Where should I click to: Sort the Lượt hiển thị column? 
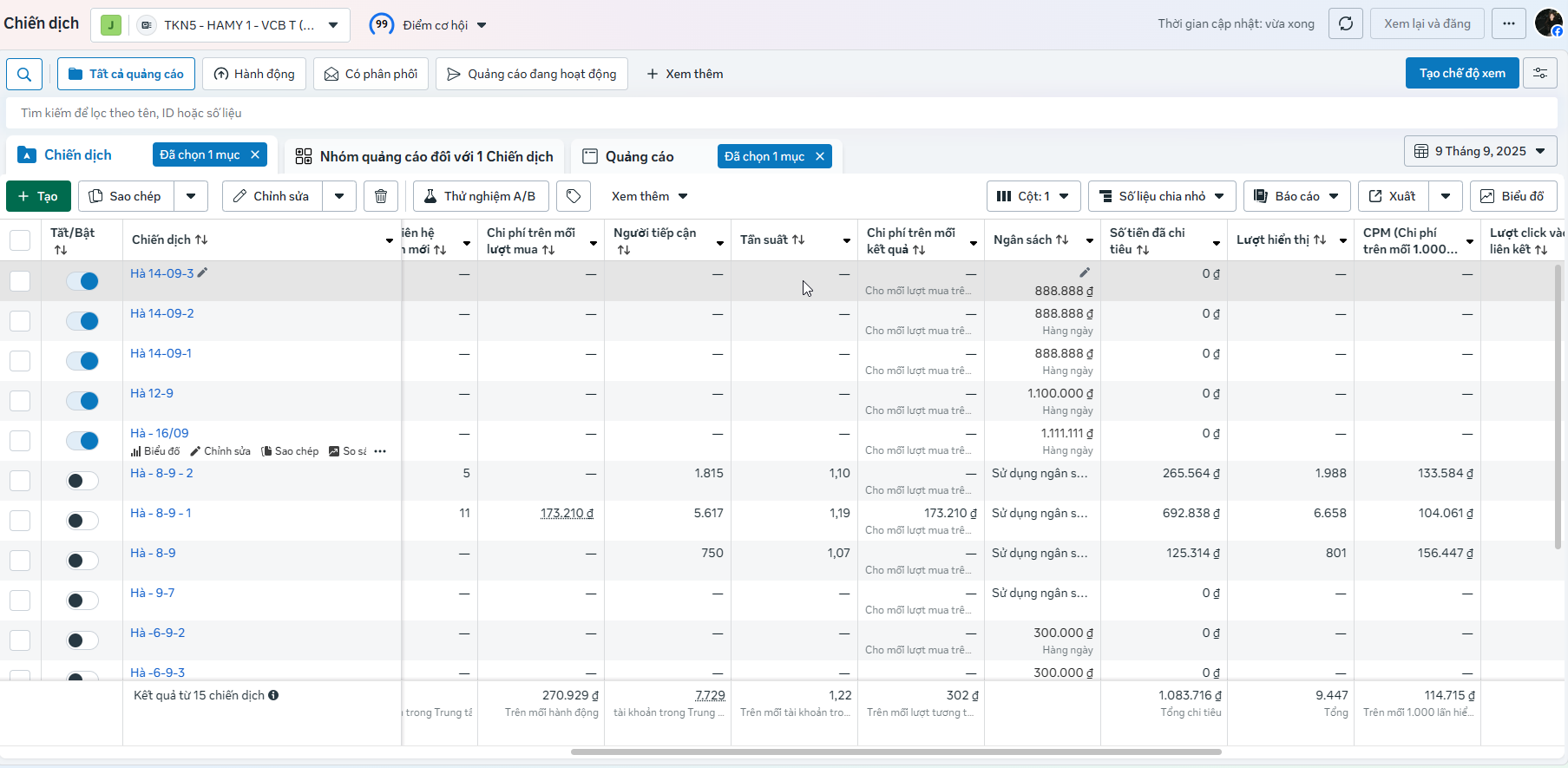pyautogui.click(x=1320, y=240)
